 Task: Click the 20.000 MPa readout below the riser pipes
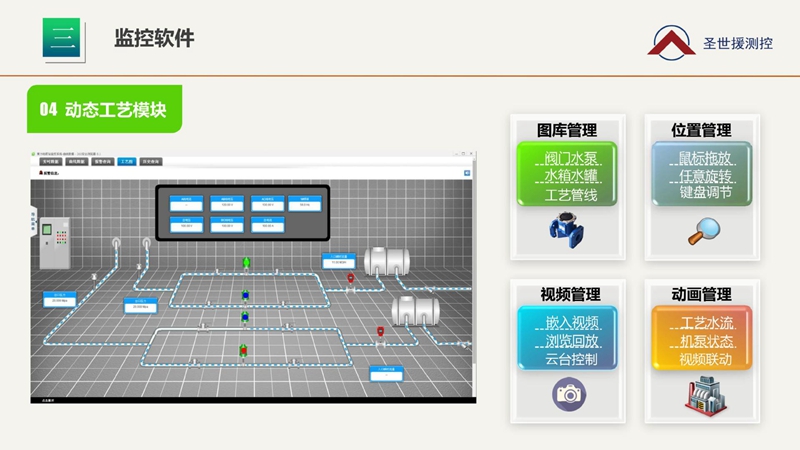pyautogui.click(x=140, y=306)
